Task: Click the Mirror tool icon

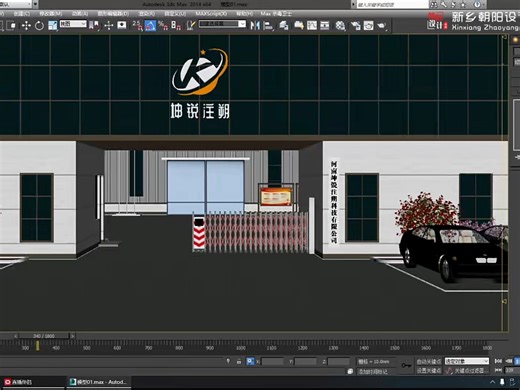Action: coord(255,26)
